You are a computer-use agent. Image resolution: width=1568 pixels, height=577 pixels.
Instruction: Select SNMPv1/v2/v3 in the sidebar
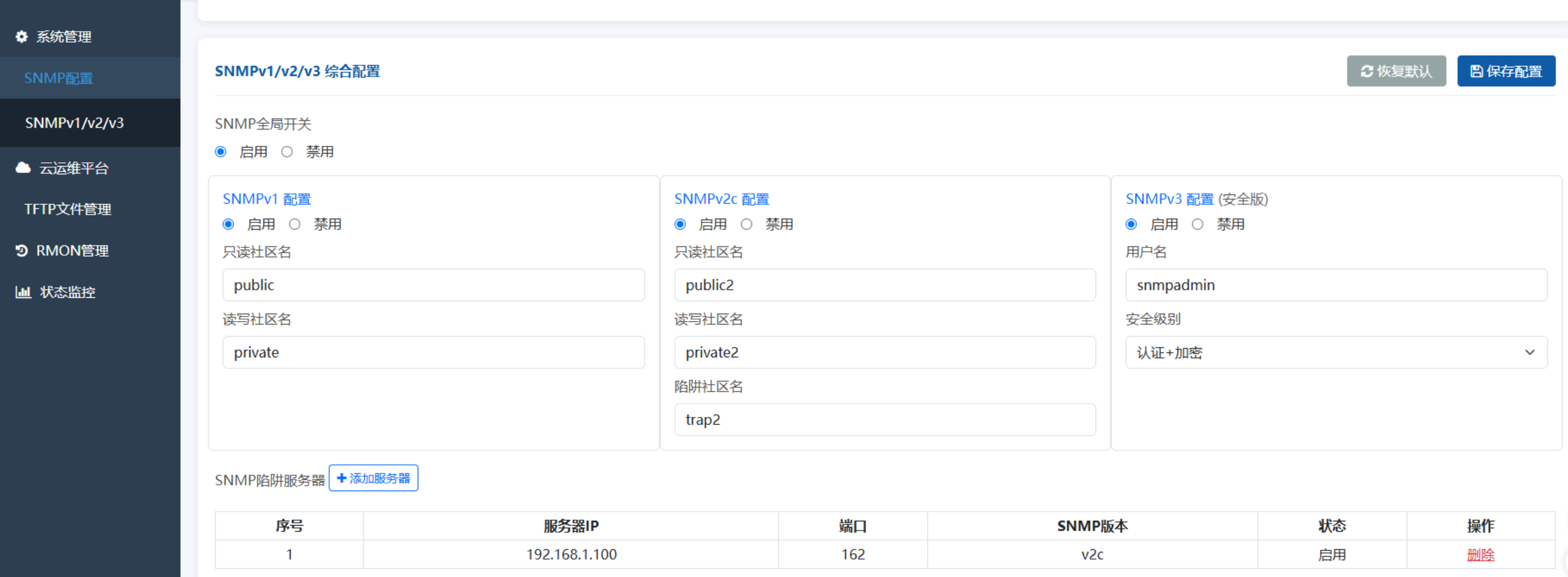pos(73,122)
